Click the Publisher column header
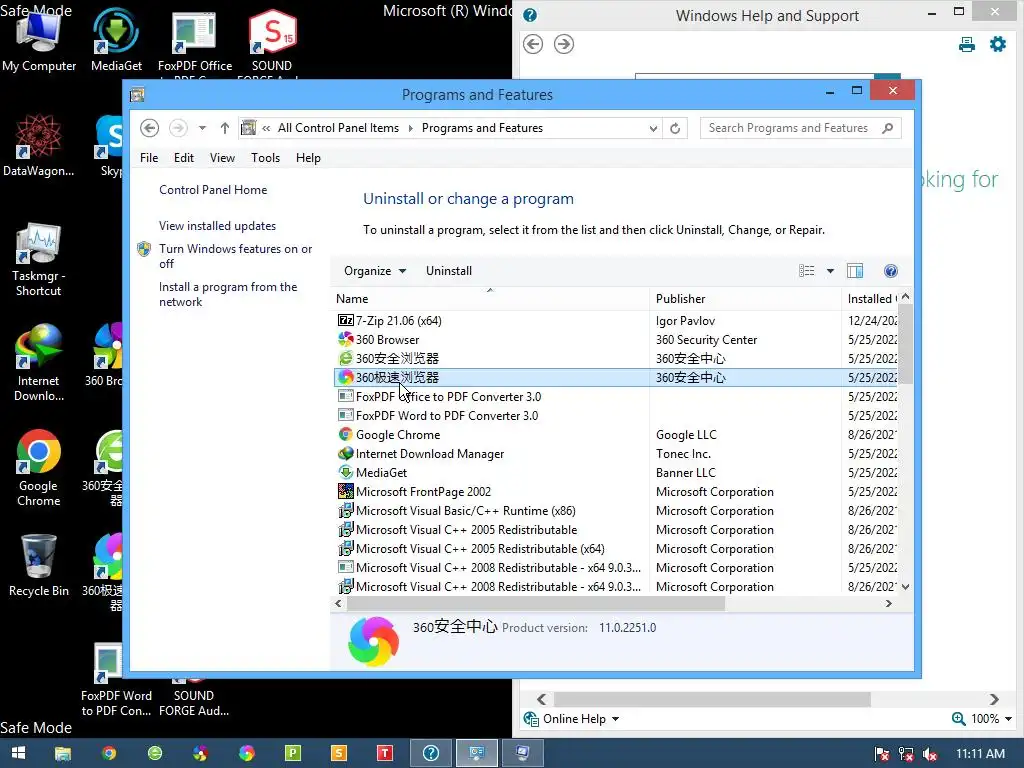The width and height of the screenshot is (1024, 768). [746, 299]
